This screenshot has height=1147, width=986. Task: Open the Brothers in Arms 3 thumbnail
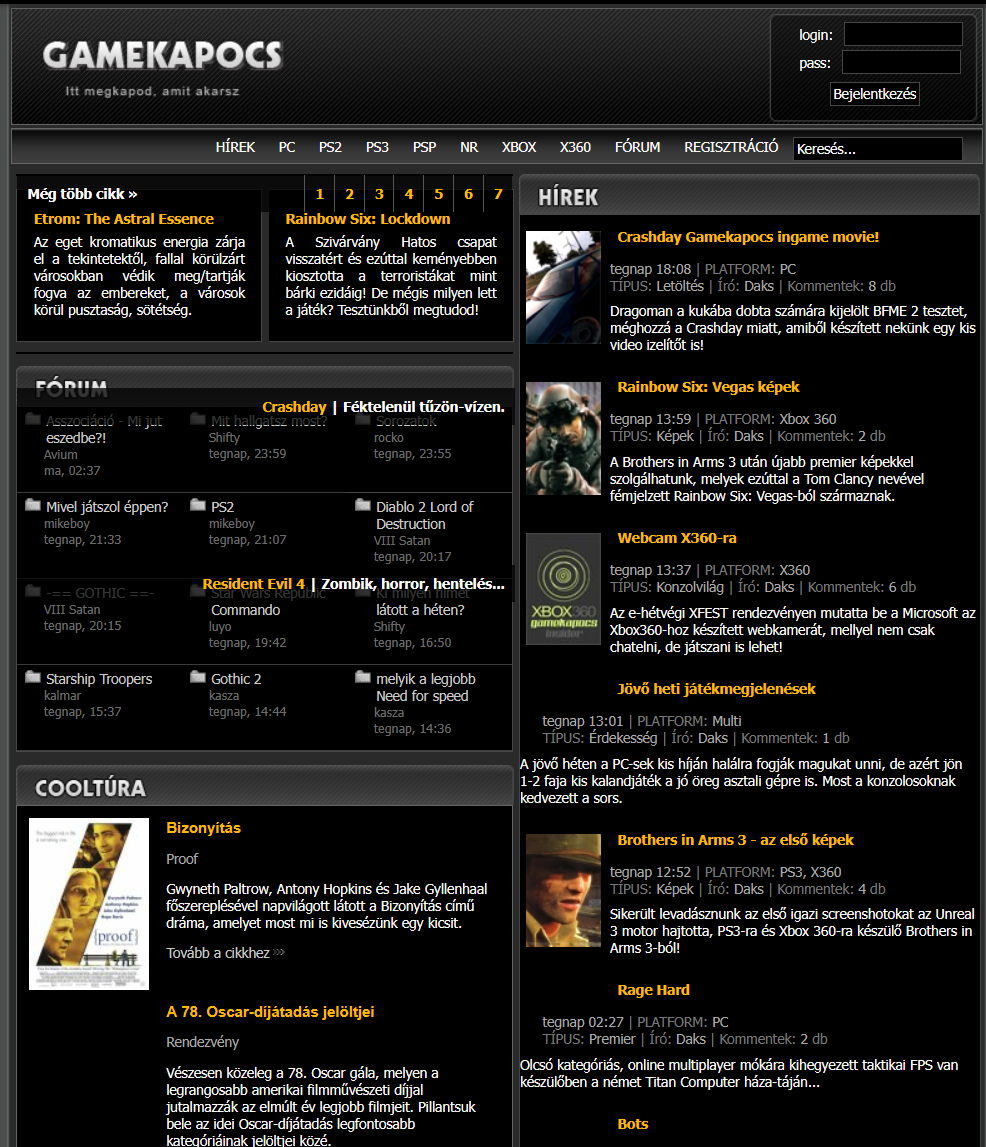pyautogui.click(x=563, y=890)
